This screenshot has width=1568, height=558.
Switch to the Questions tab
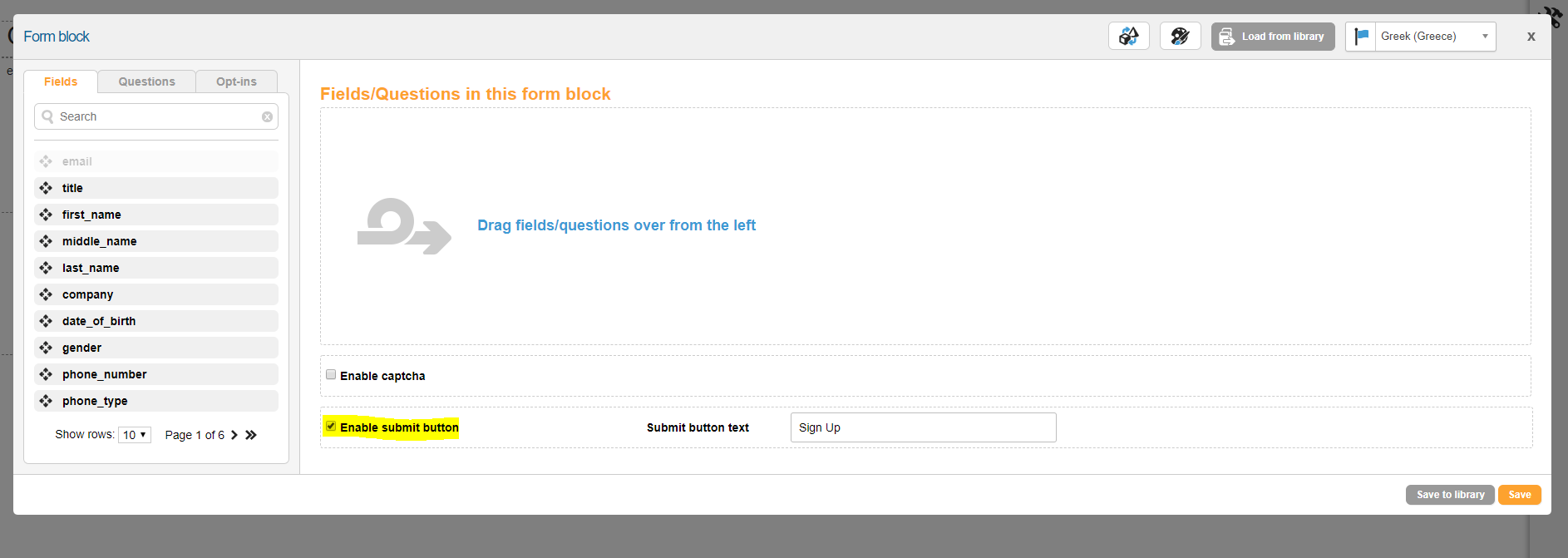[146, 81]
